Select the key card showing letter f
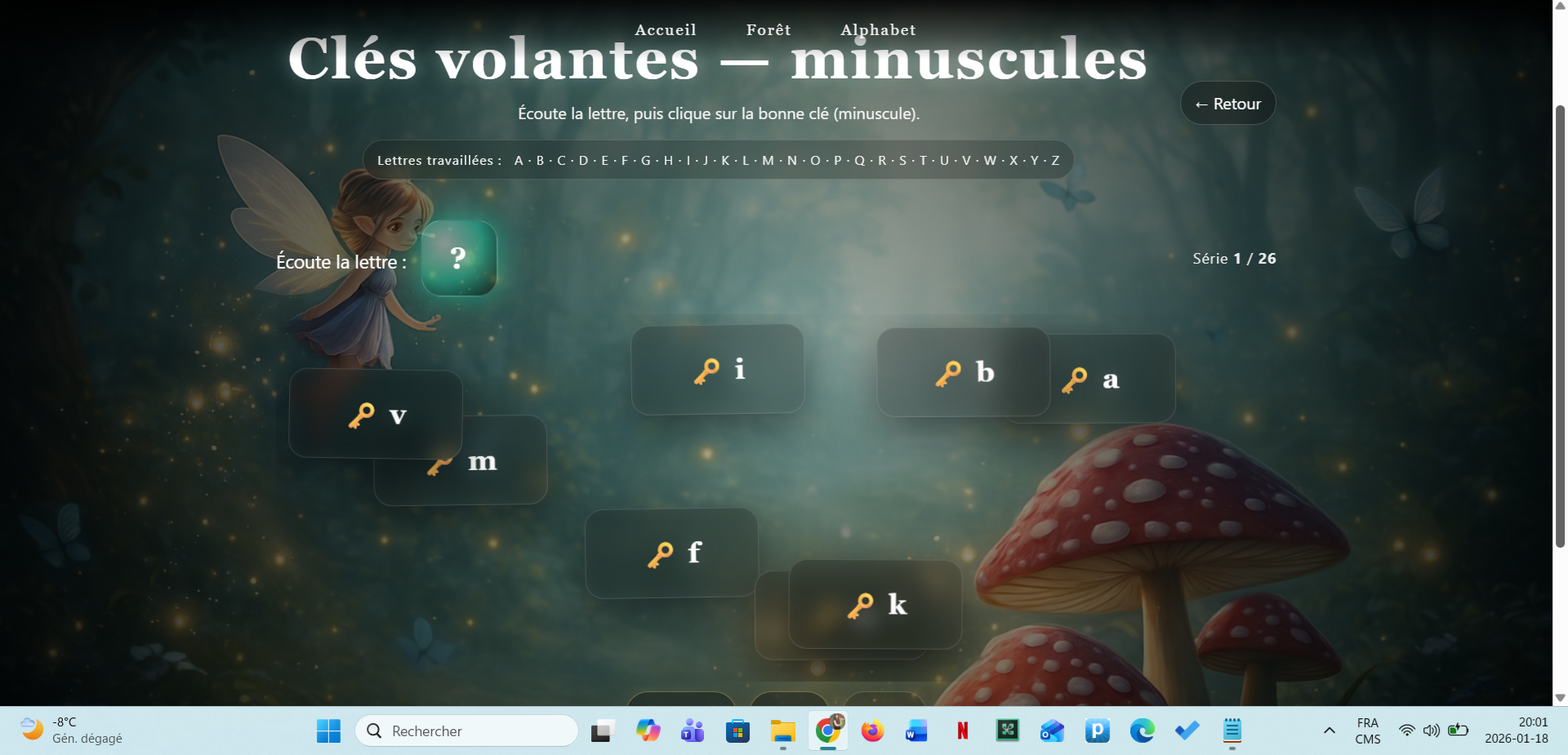The width and height of the screenshot is (1568, 755). (x=671, y=553)
